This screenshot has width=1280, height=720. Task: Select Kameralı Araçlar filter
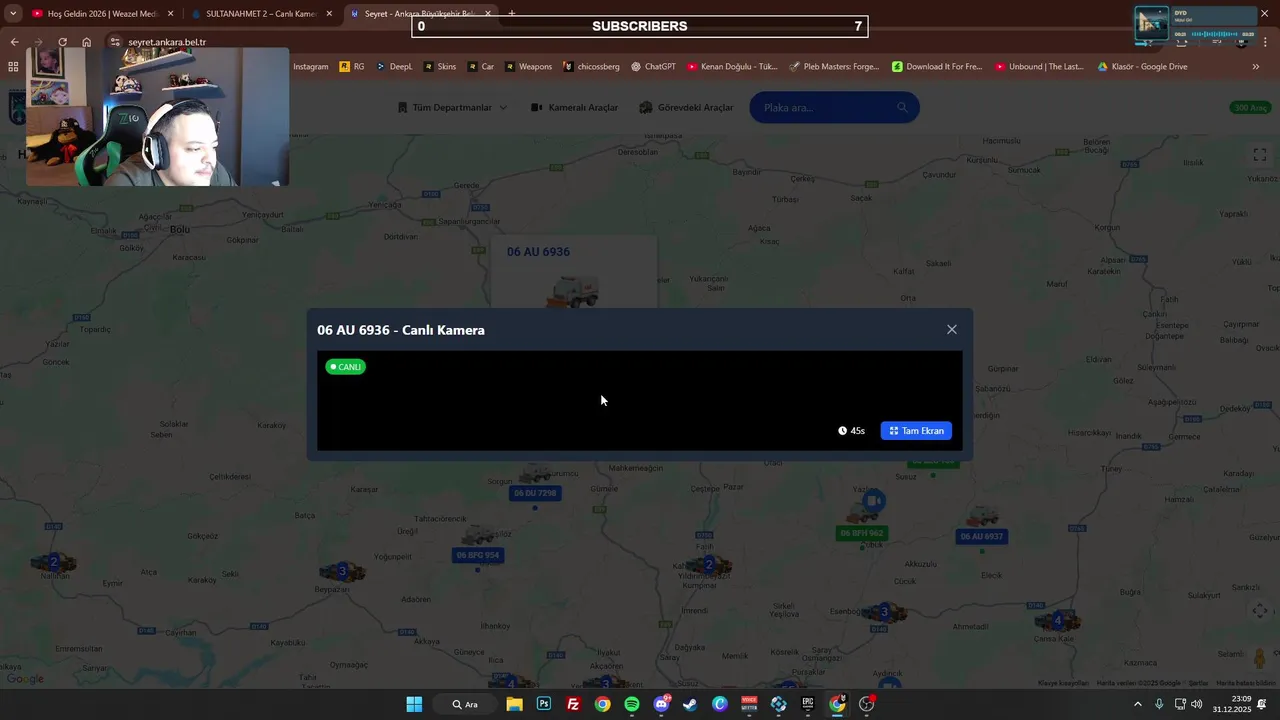574,108
